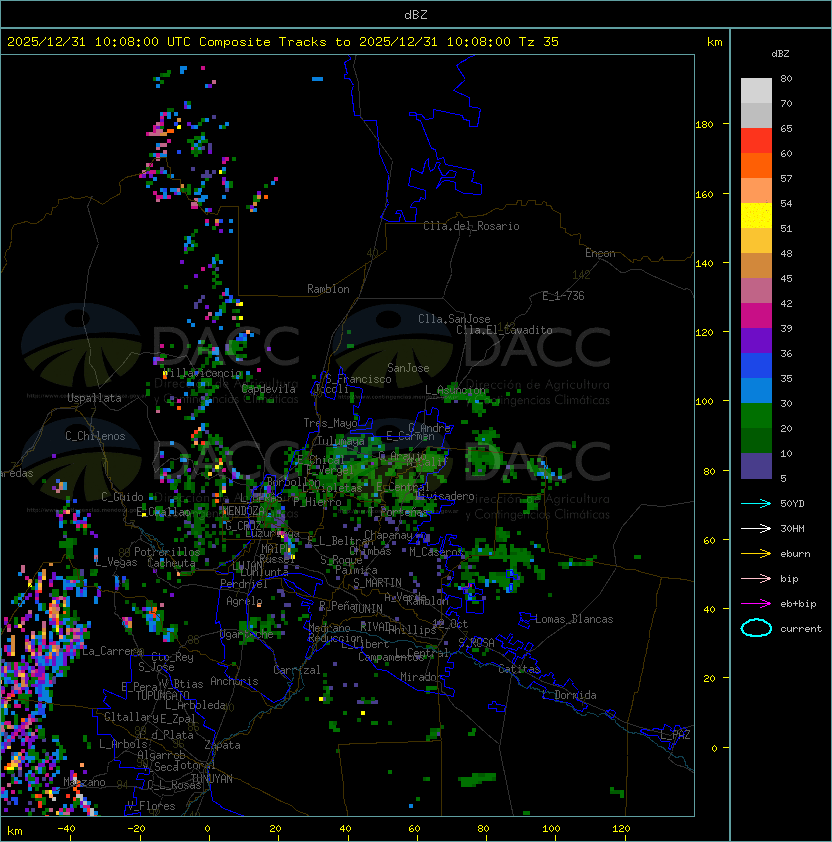Click the Catitas label on map
The width and height of the screenshot is (832, 842).
pyautogui.click(x=519, y=669)
